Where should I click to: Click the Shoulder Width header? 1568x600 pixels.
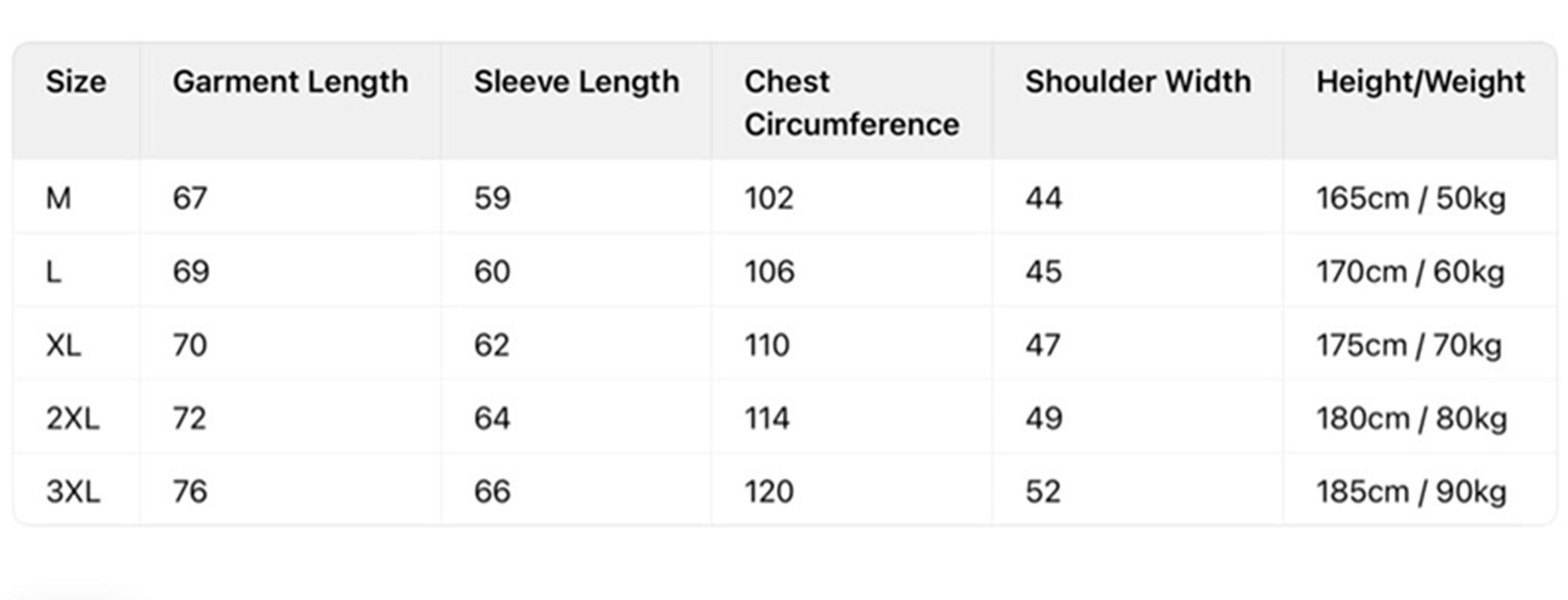[1138, 82]
